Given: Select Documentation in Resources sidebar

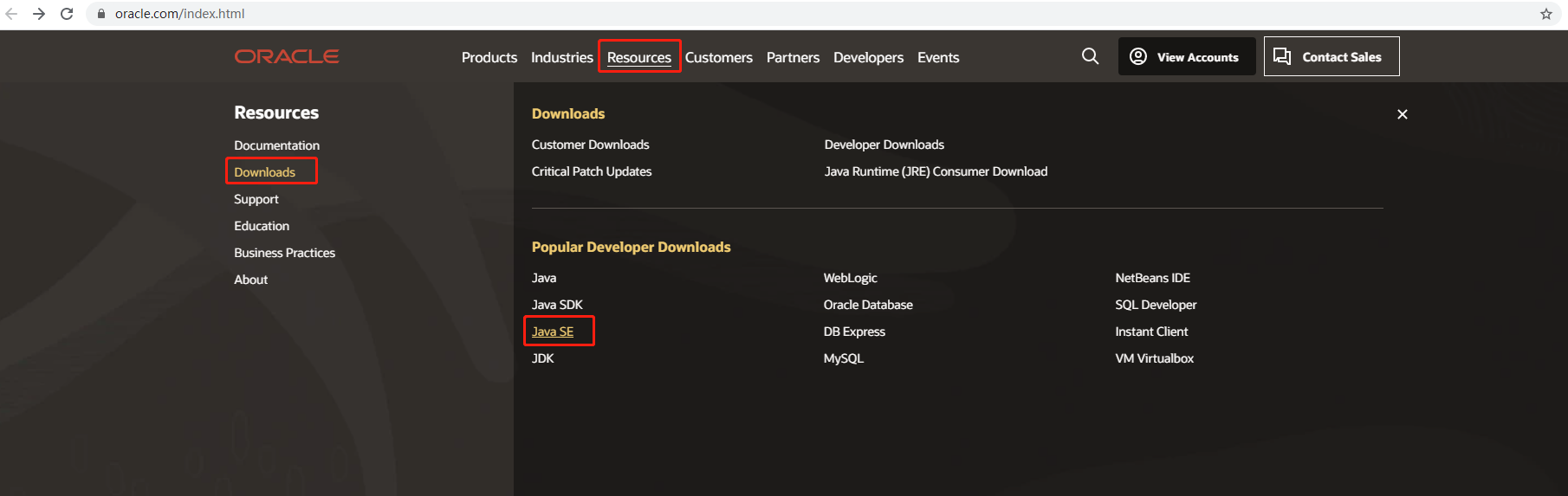Looking at the screenshot, I should click(276, 145).
